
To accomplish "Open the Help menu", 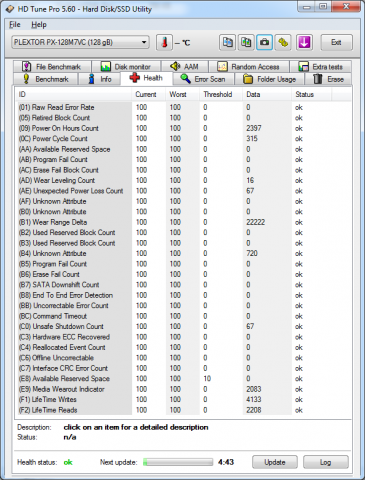I will (x=39, y=25).
